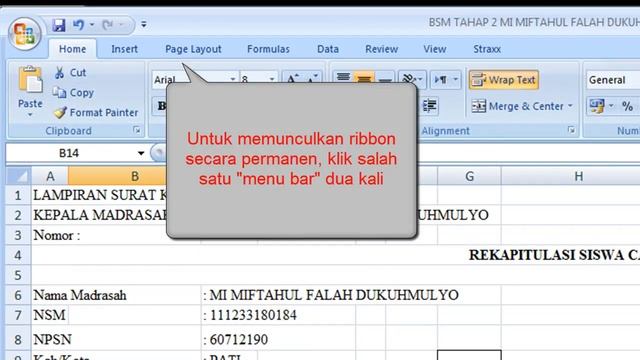Select row 7 header

(x=18, y=315)
